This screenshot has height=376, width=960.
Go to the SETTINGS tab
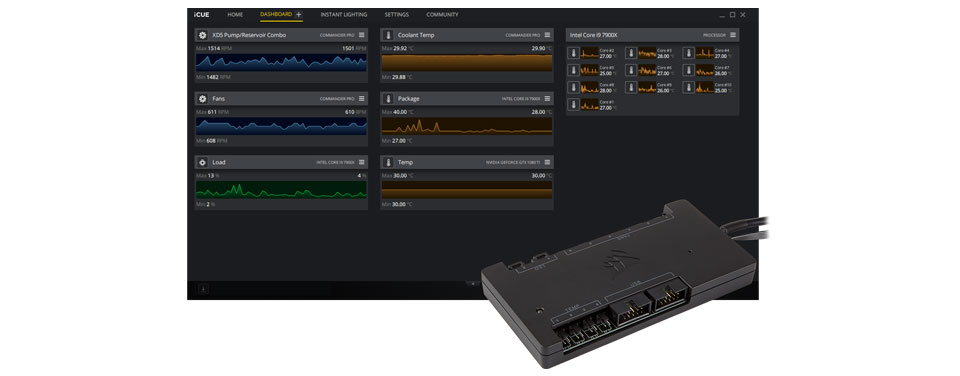(397, 15)
